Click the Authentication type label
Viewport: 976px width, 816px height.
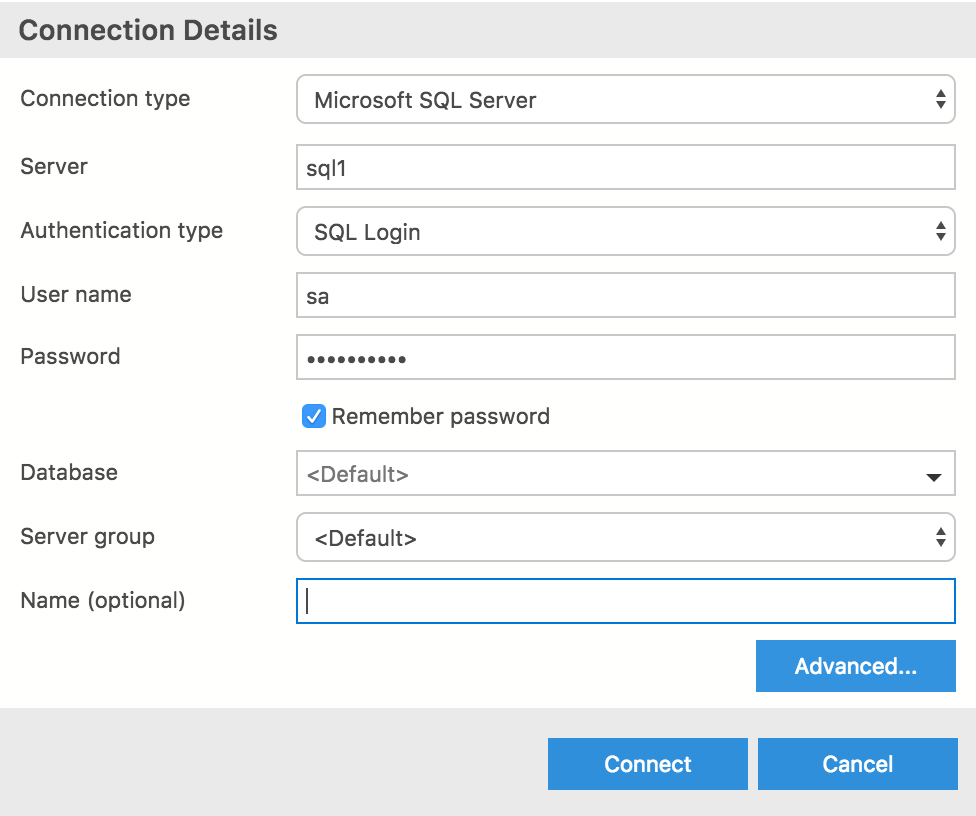[x=121, y=231]
